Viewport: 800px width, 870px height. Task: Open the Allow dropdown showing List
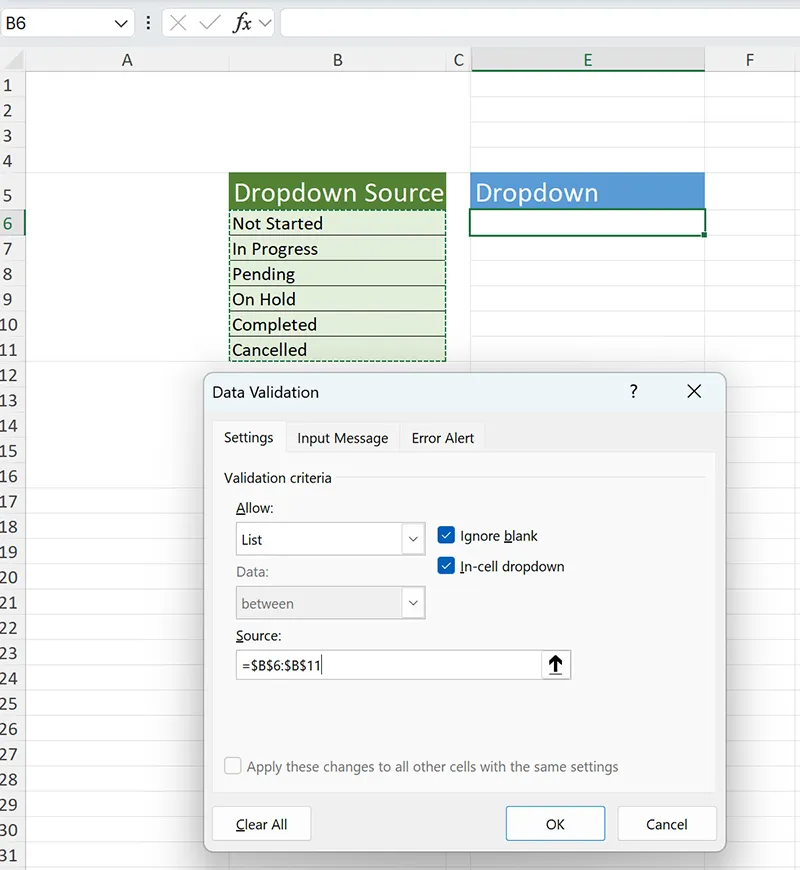412,539
